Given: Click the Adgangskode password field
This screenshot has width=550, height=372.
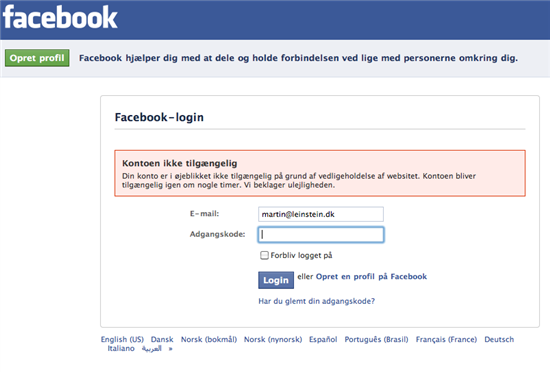Looking at the screenshot, I should (321, 235).
